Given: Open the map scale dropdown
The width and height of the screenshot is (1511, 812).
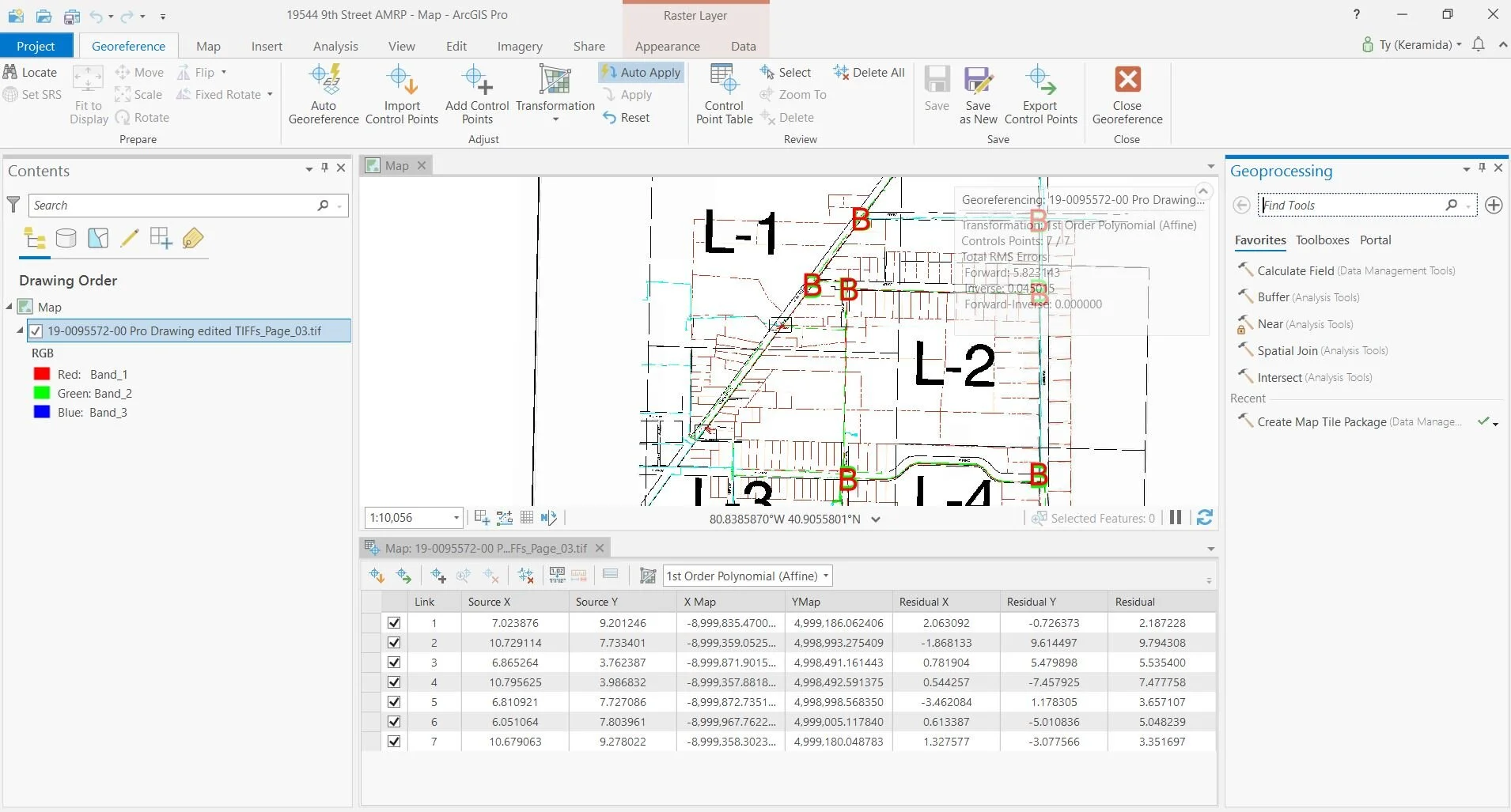Looking at the screenshot, I should point(457,517).
